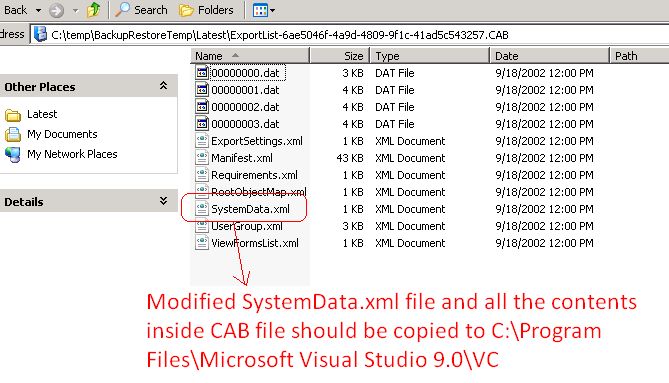The height and width of the screenshot is (383, 669).
Task: Open the Views dropdown button
Action: click(x=264, y=10)
